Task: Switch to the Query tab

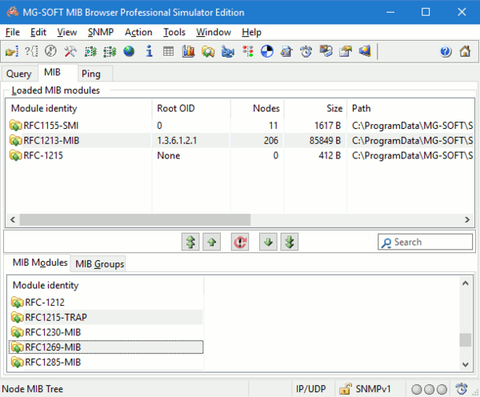Action: [19, 74]
